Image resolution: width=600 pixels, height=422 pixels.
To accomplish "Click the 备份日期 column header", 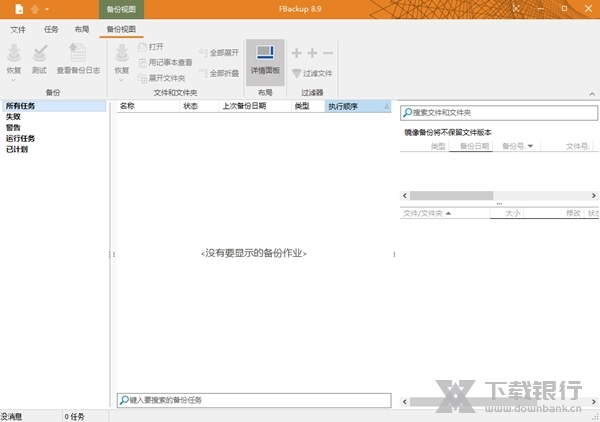I will (x=471, y=146).
